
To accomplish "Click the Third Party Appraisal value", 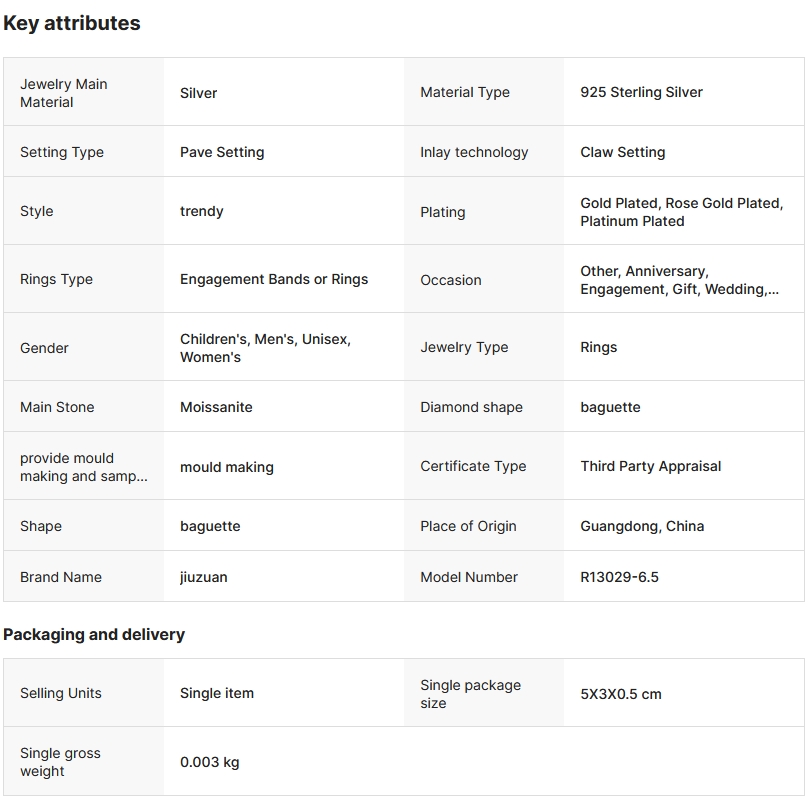I will pyautogui.click(x=650, y=466).
